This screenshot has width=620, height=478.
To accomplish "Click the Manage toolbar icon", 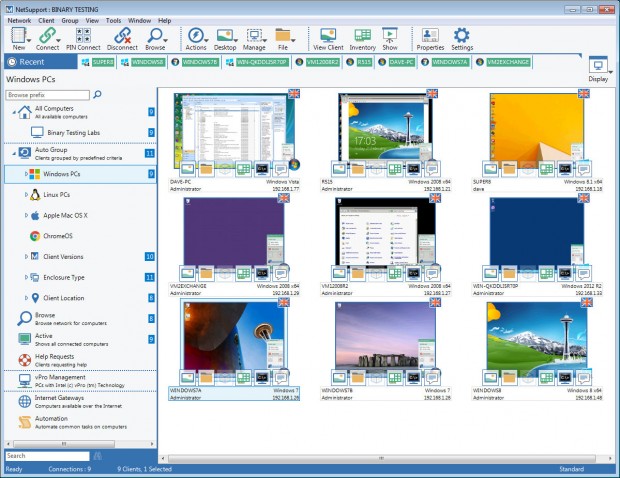I will tap(254, 36).
